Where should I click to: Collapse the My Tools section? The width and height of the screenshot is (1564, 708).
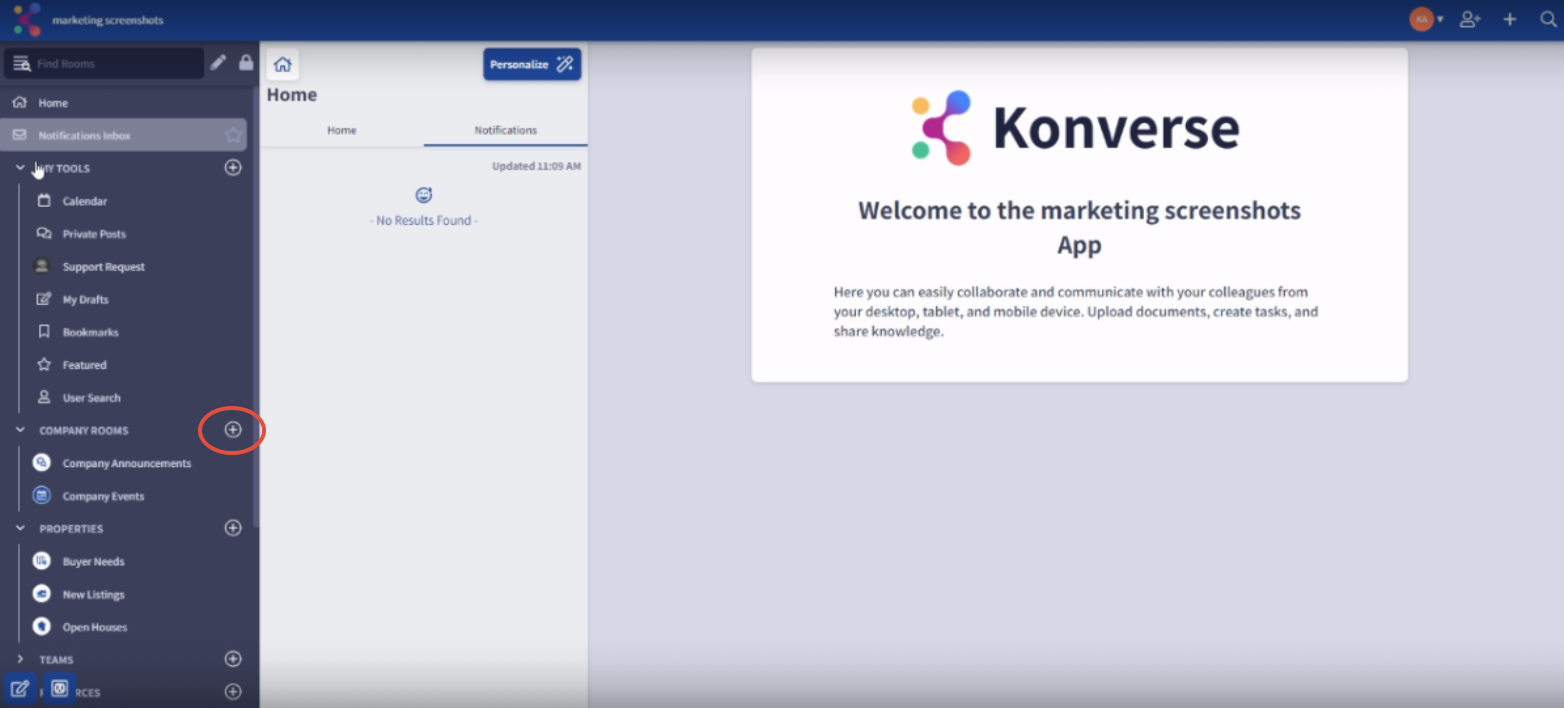(20, 168)
